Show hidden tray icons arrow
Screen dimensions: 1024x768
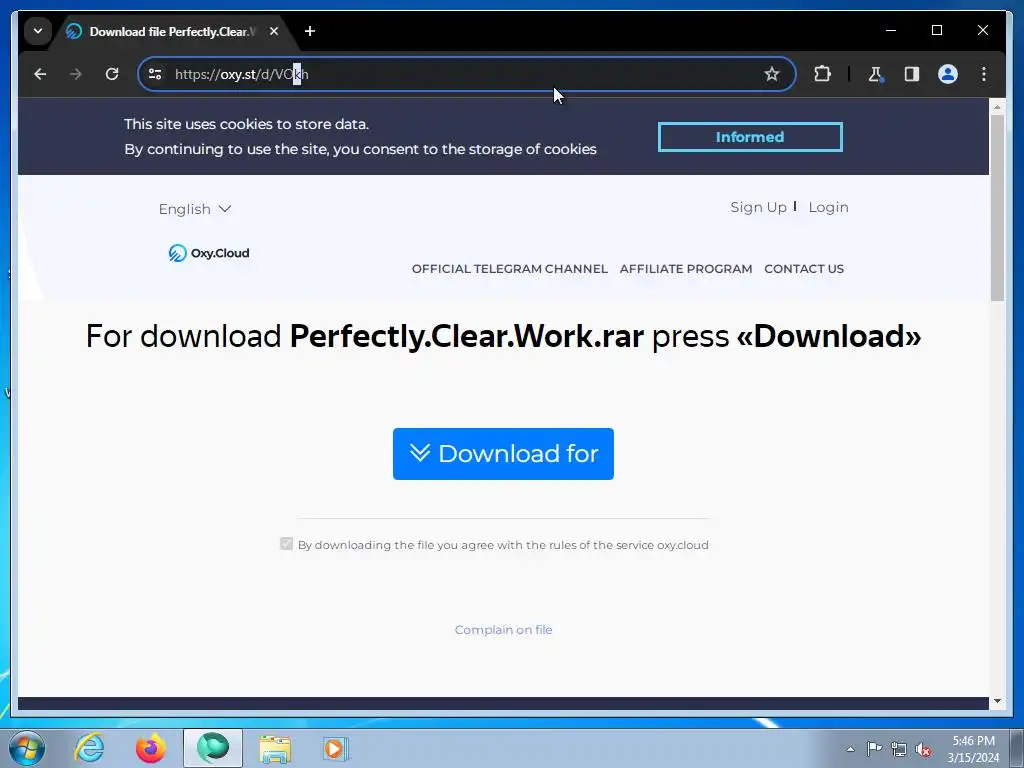point(850,749)
